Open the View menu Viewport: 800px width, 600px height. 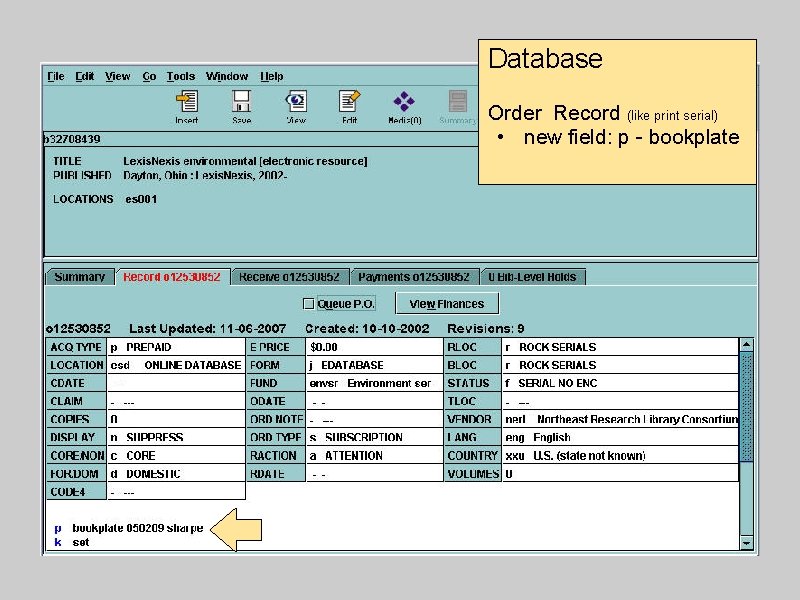tap(118, 77)
